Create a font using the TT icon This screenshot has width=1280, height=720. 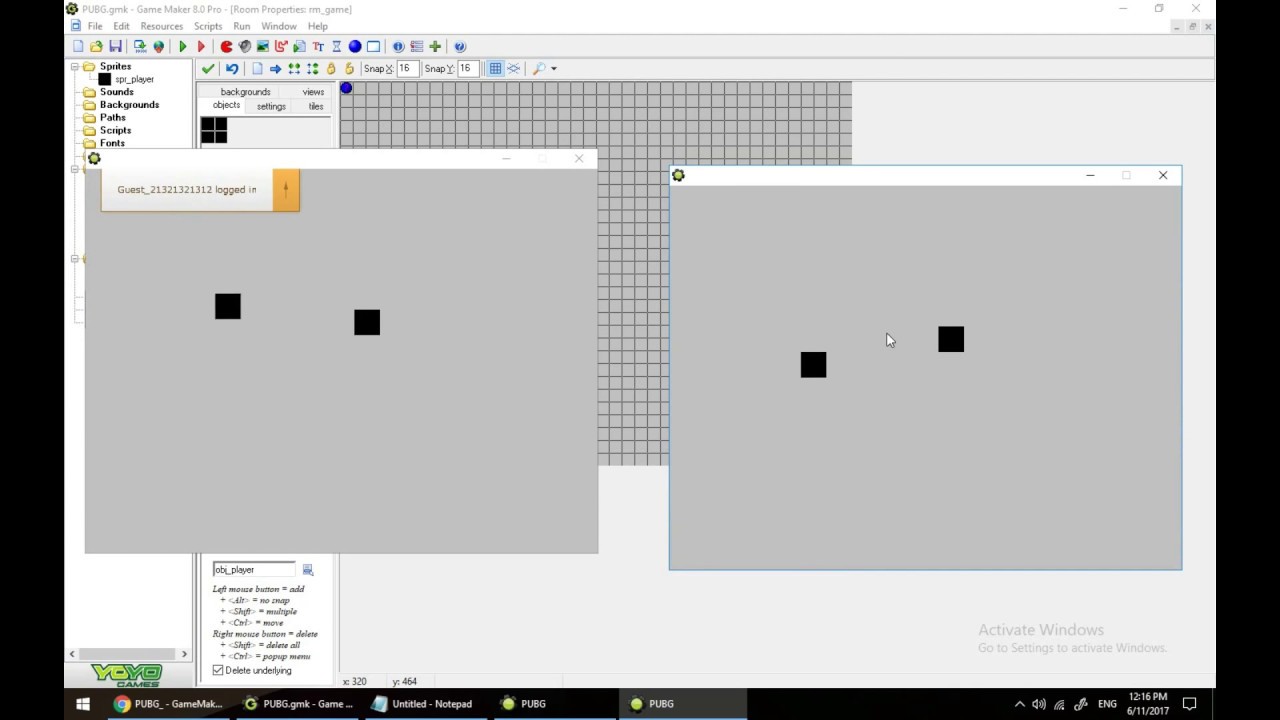318,46
